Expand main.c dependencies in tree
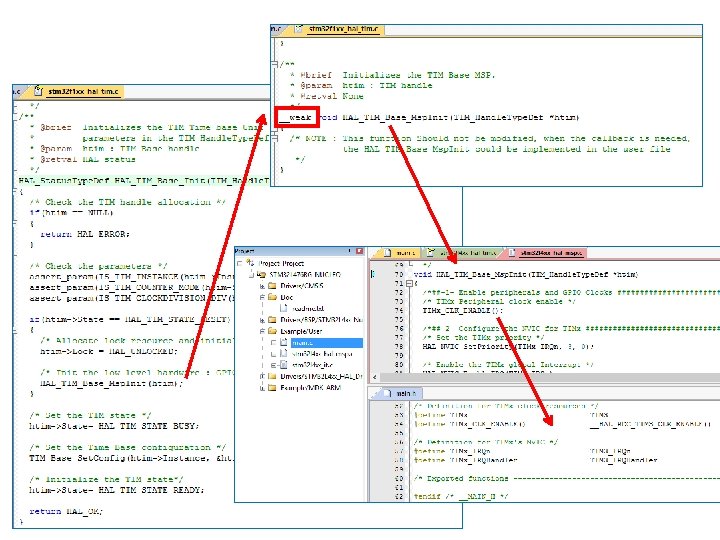This screenshot has height=540, width=720. pos(274,343)
